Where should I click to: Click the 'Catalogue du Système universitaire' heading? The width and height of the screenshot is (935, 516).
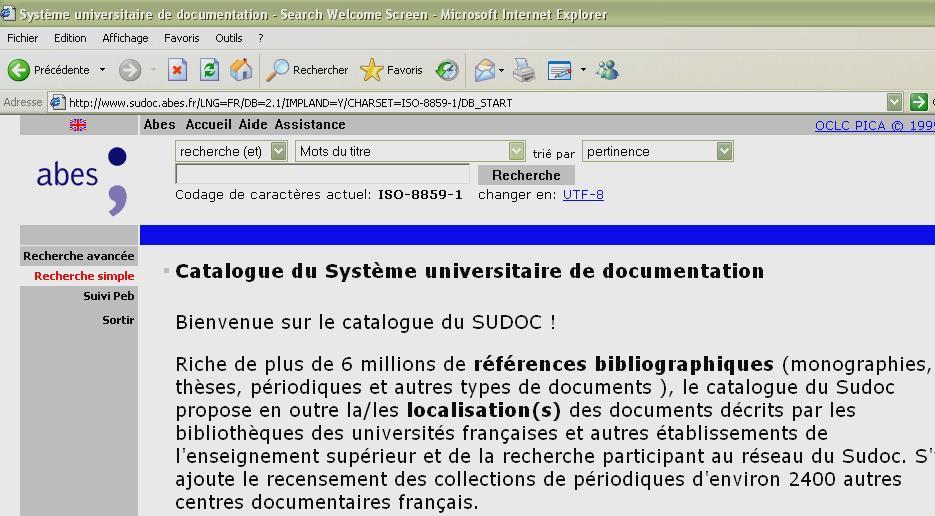tap(470, 271)
